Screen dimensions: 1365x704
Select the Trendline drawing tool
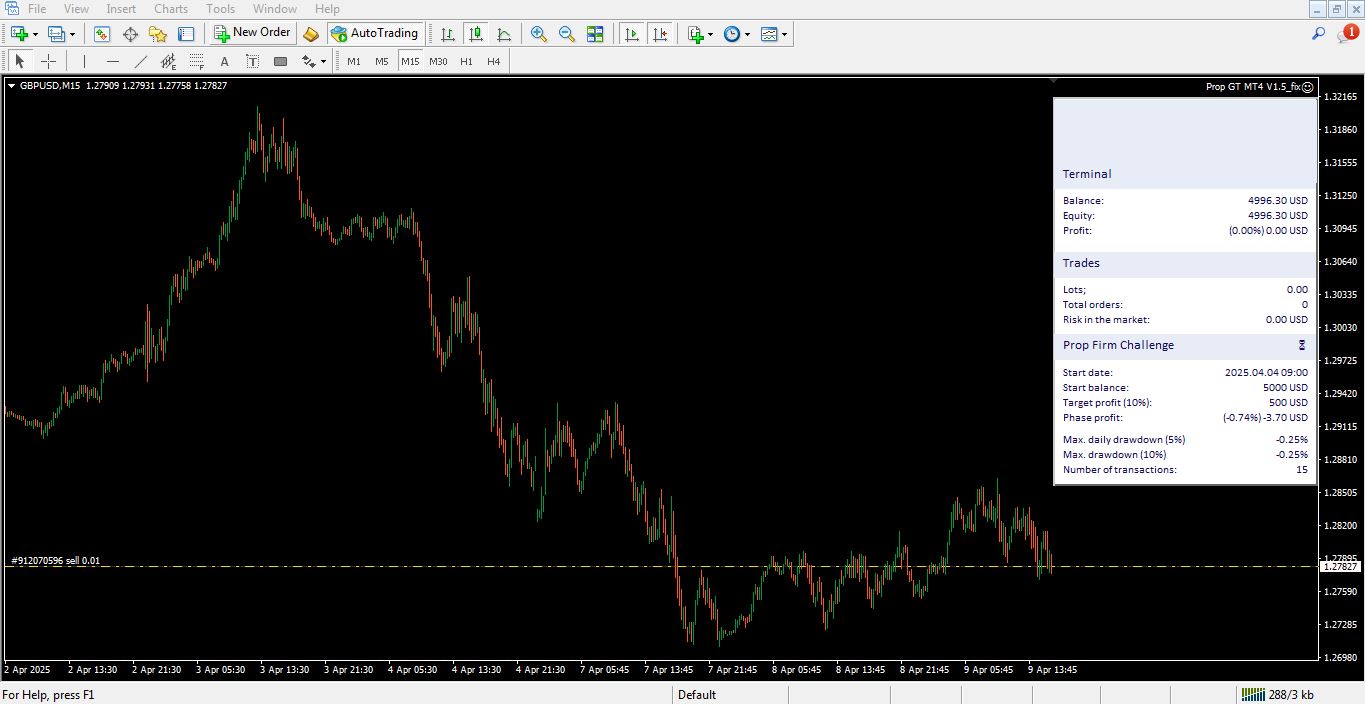pos(141,62)
